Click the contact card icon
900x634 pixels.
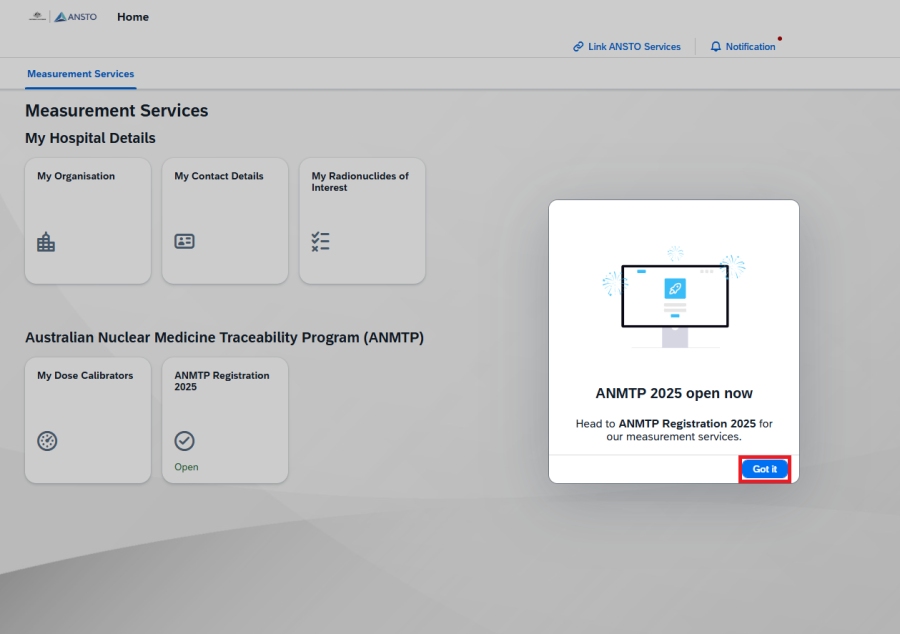click(184, 241)
